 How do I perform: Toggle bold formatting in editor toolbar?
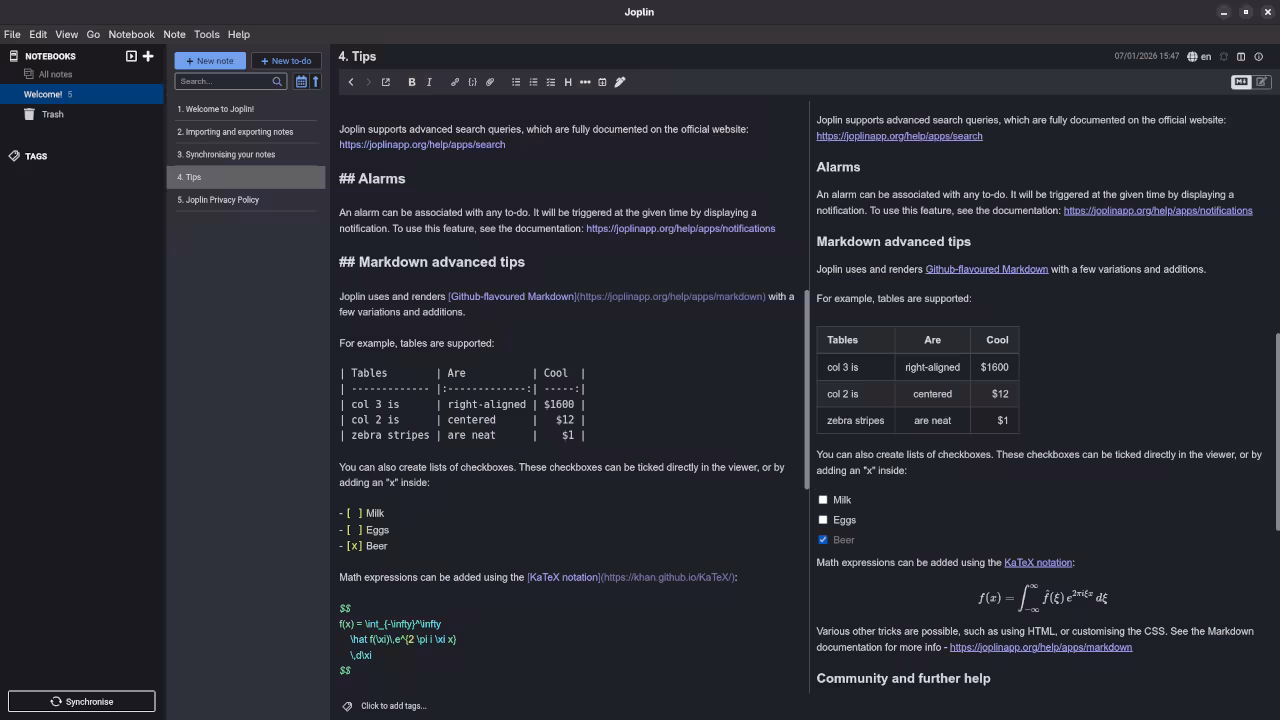(x=411, y=82)
